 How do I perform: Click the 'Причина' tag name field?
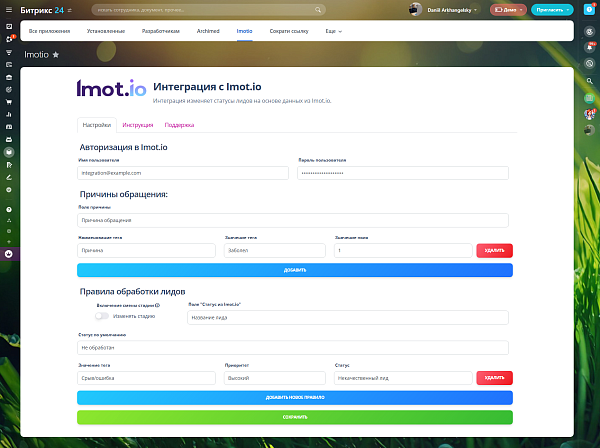point(146,251)
